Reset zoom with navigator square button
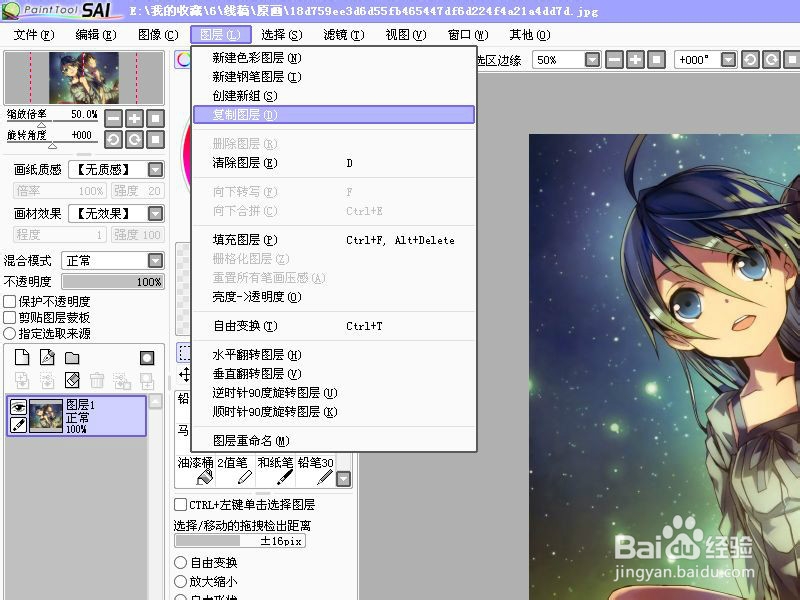 coord(155,119)
